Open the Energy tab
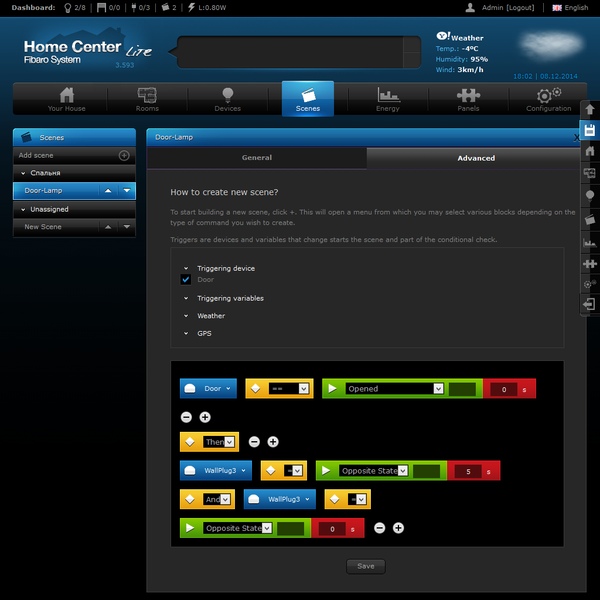 tap(388, 99)
